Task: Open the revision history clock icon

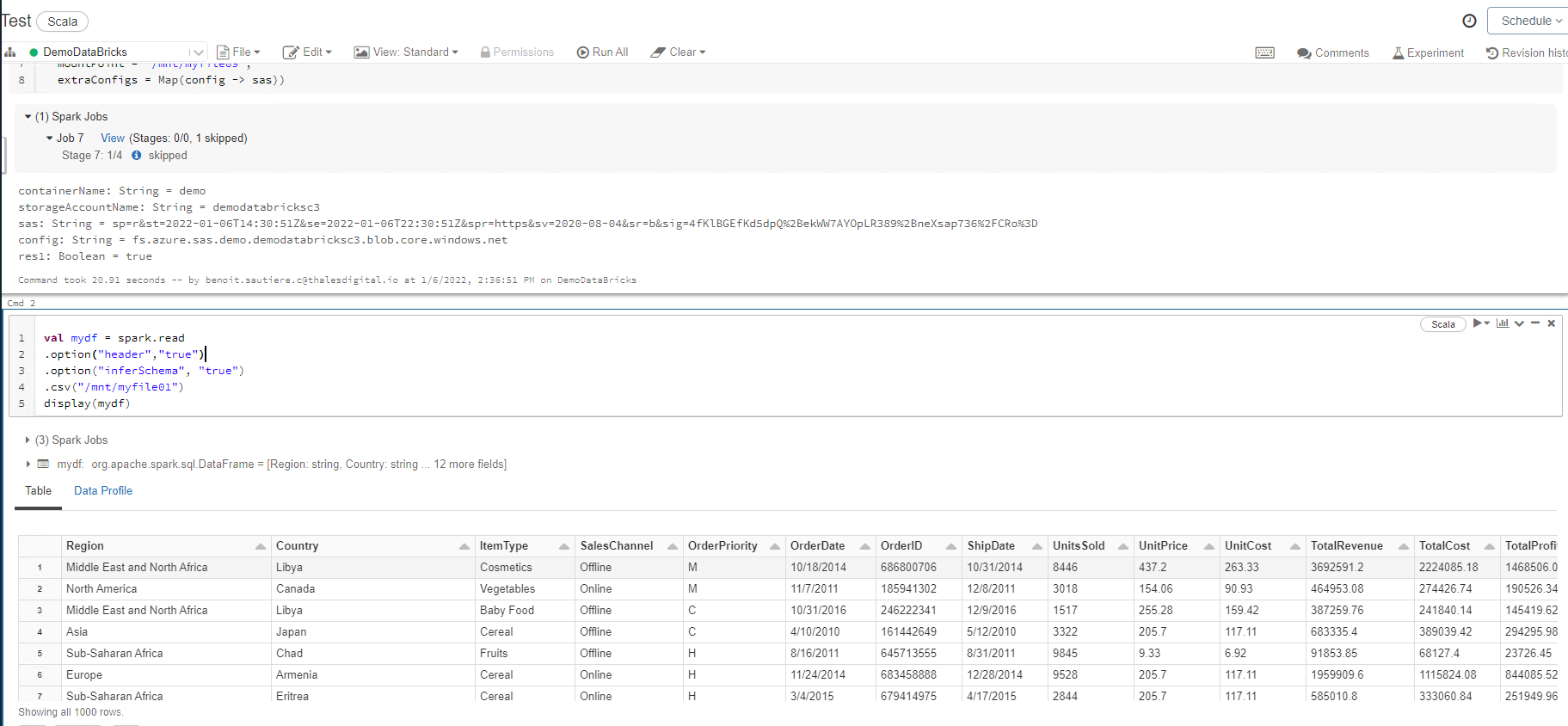Action: click(x=1469, y=21)
